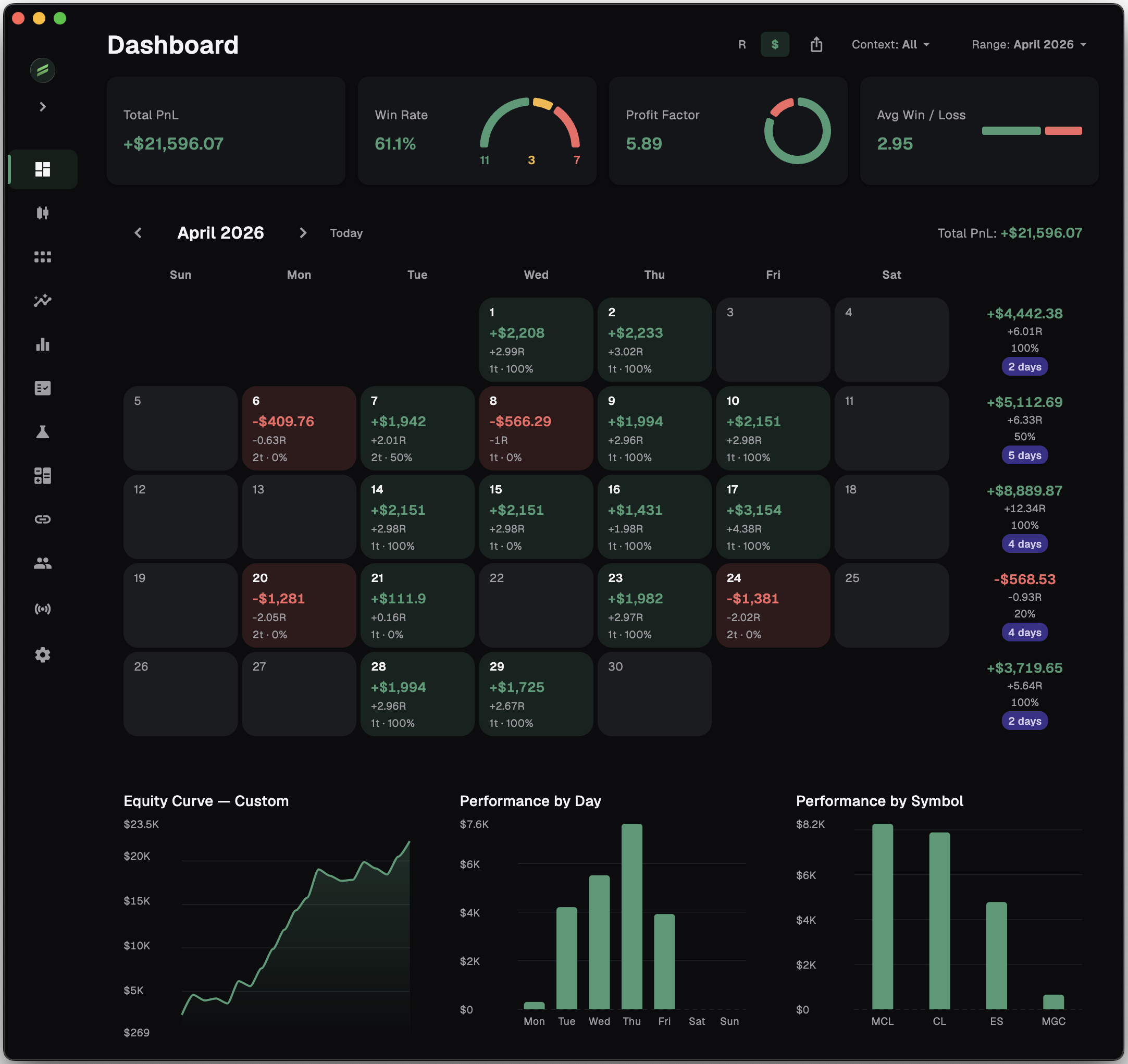1128x1064 pixels.
Task: Select empty day cell 22
Action: click(536, 605)
